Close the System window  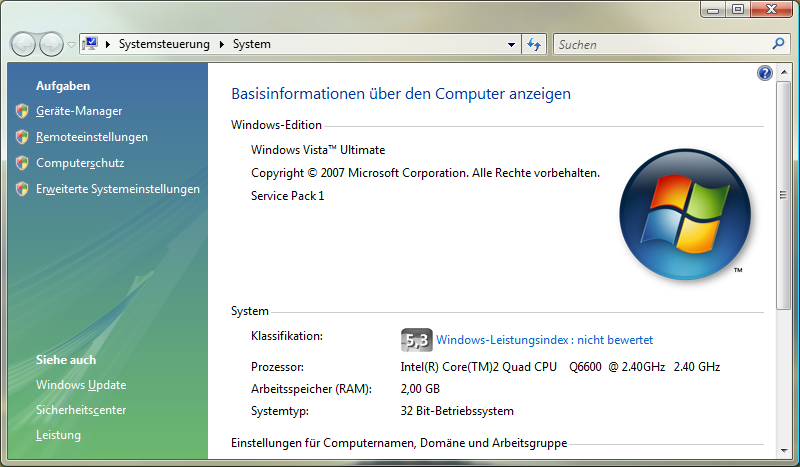pyautogui.click(x=771, y=9)
